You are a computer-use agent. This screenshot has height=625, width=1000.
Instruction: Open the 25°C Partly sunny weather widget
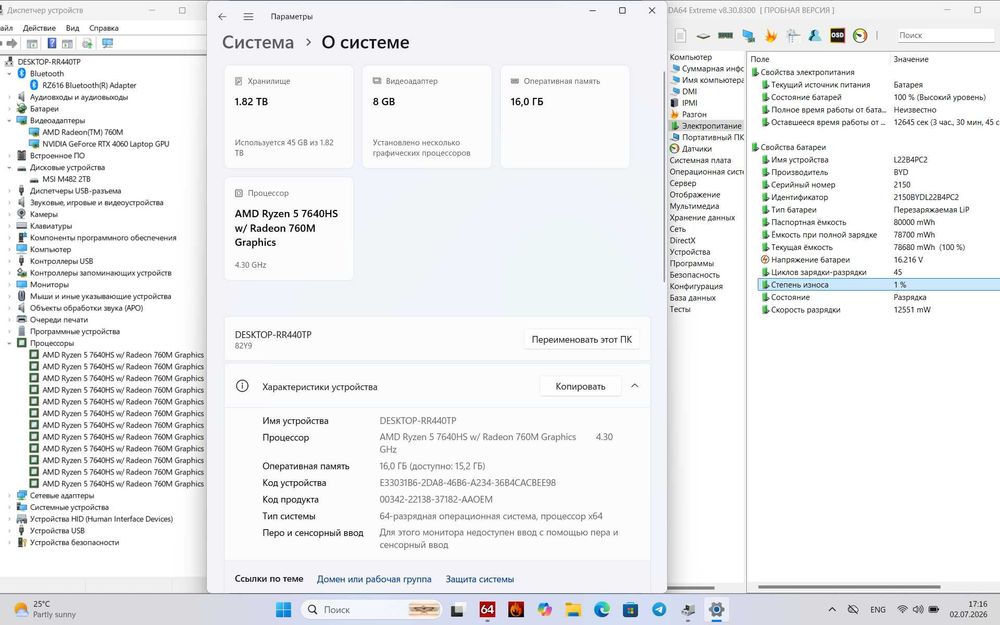tap(45, 609)
